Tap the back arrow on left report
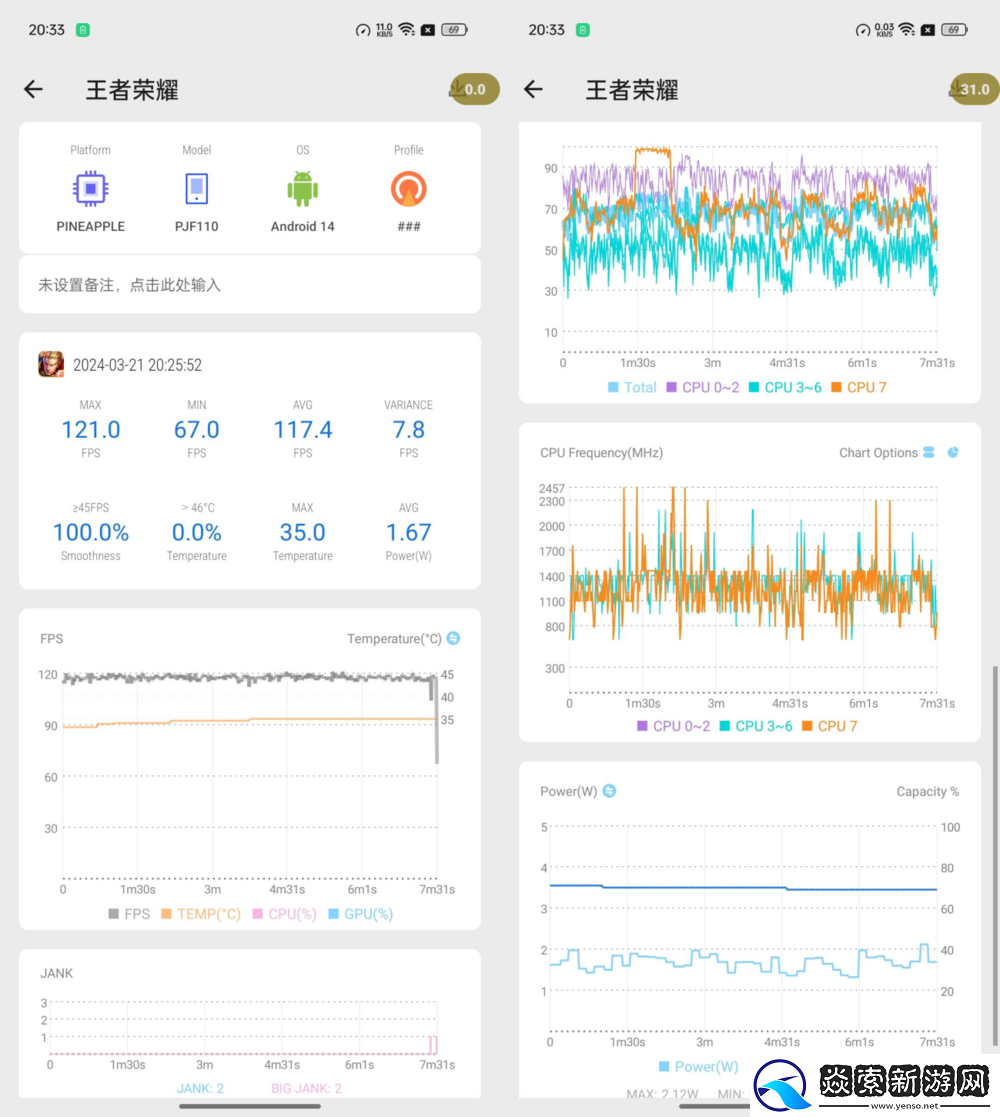The image size is (1000, 1117). click(x=33, y=89)
